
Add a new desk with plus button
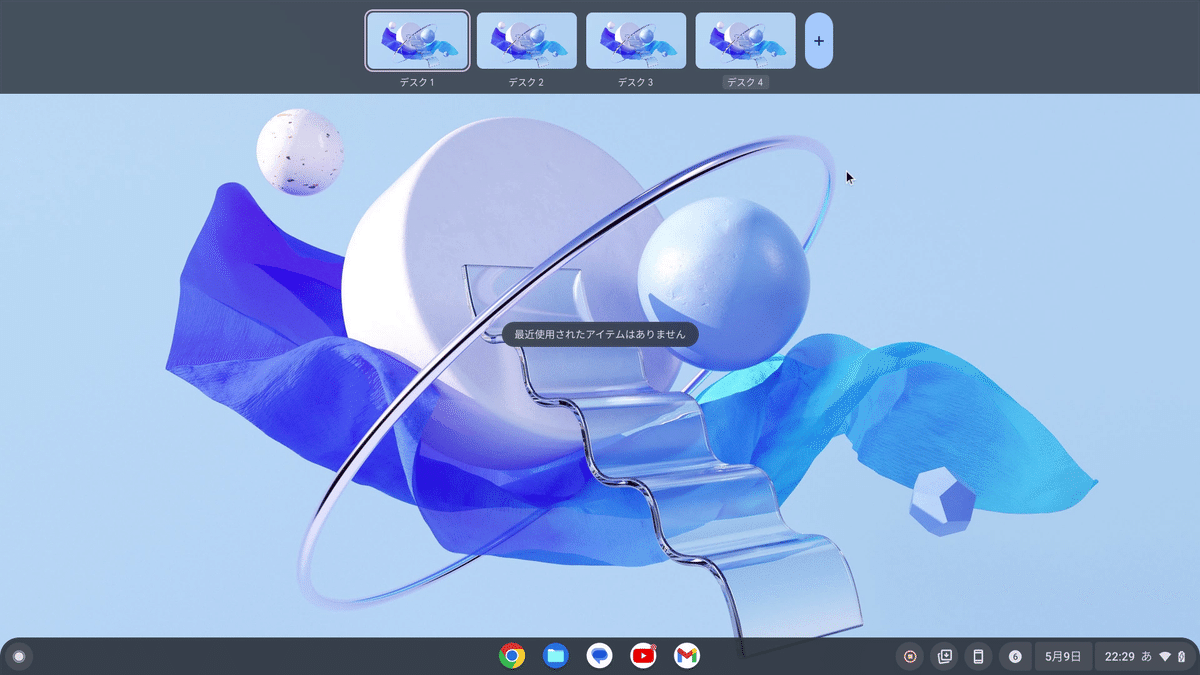(819, 41)
